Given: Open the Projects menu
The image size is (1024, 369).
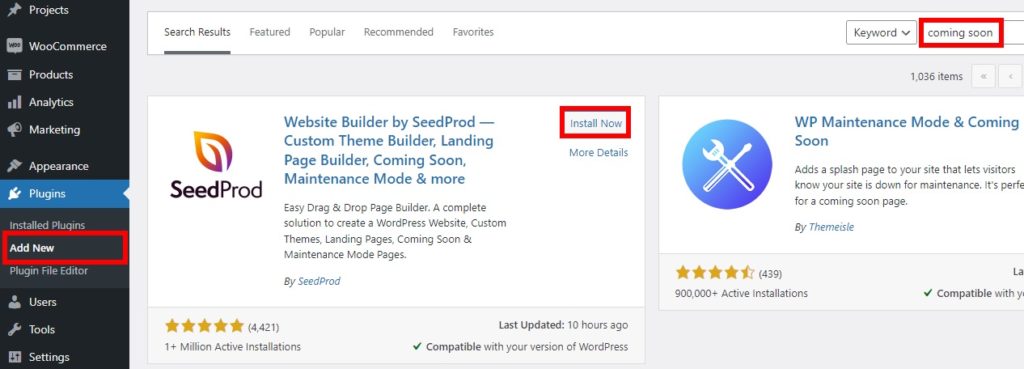Looking at the screenshot, I should click(48, 10).
